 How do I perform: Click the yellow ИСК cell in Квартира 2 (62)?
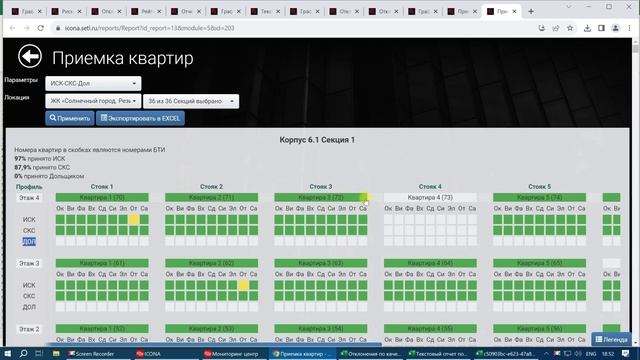click(243, 285)
